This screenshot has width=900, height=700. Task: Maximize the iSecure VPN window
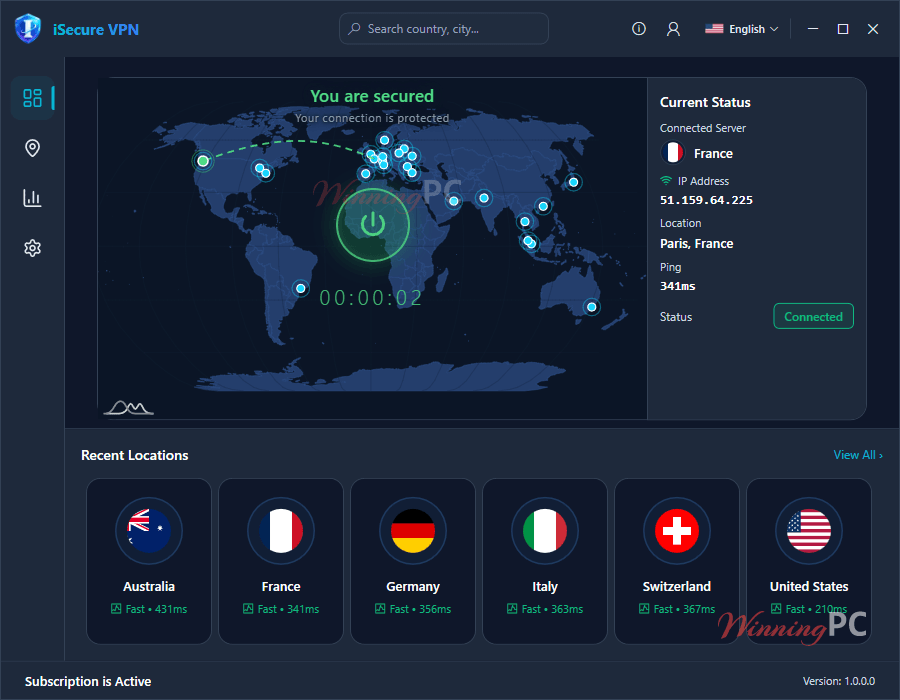(x=843, y=29)
